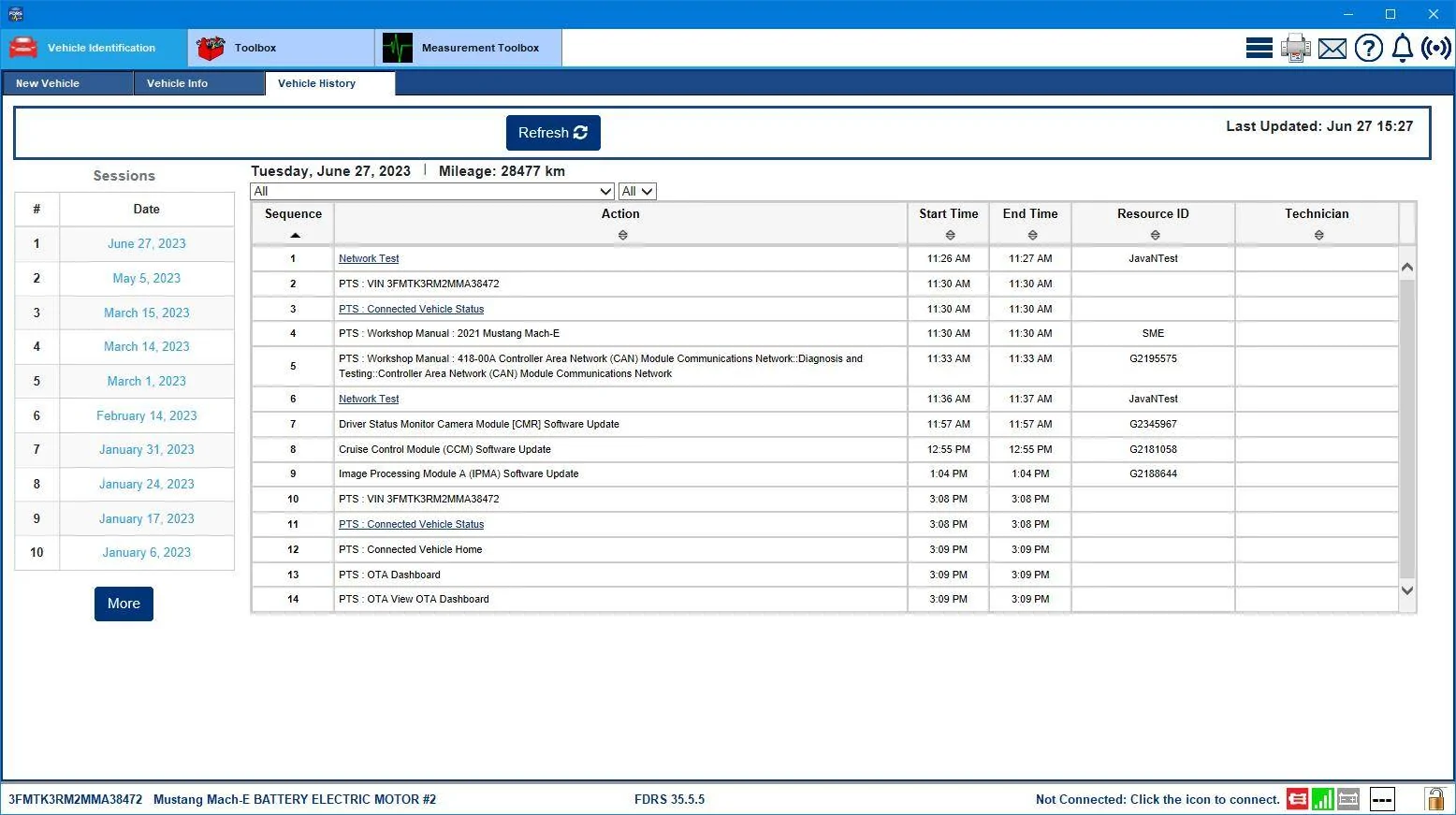Click 'PTS : OTA View OTA Dashboard' text
This screenshot has height=815, width=1456.
414,599
